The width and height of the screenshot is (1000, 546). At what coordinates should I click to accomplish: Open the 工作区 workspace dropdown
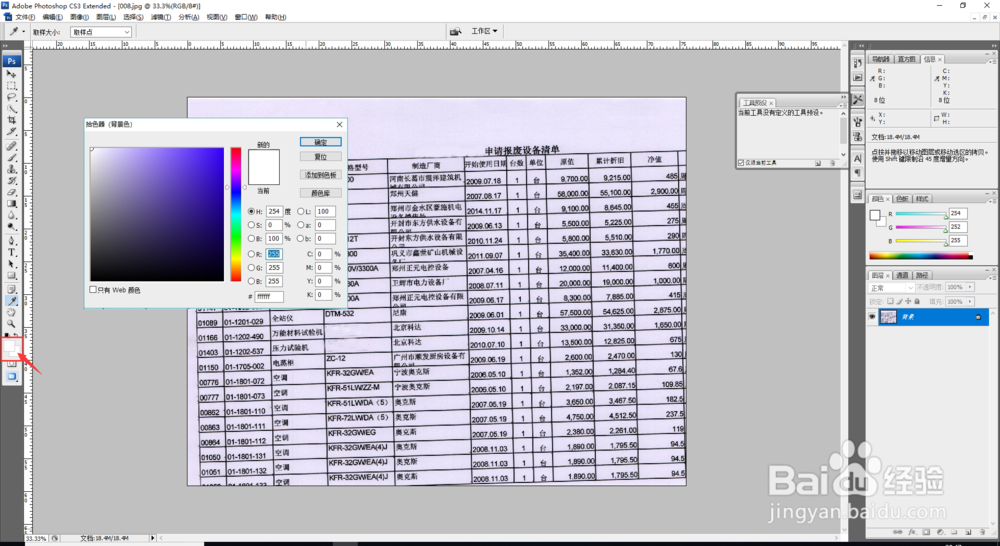[485, 31]
